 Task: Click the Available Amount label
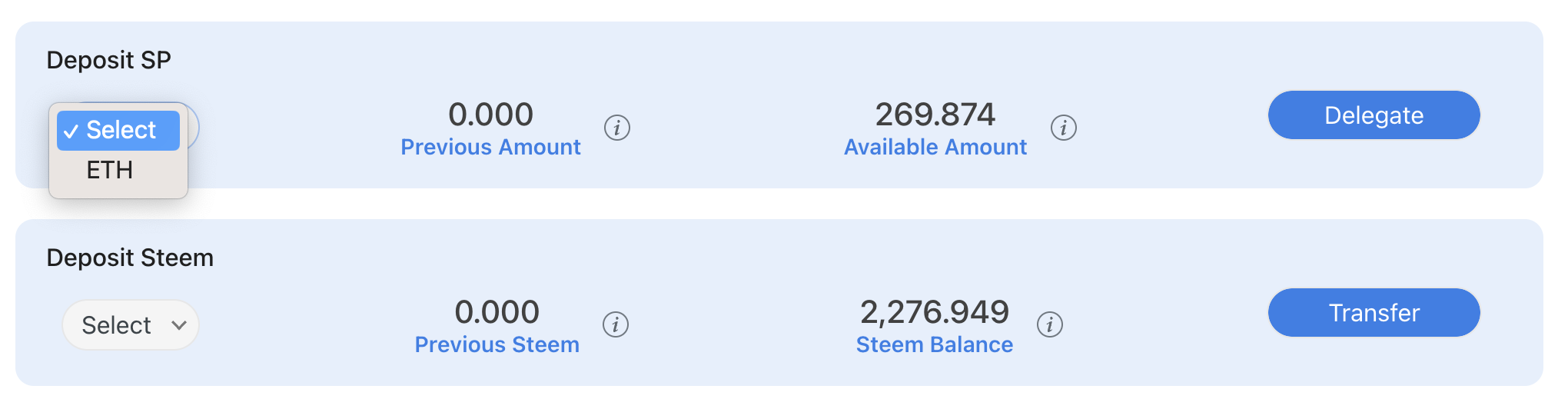[935, 147]
